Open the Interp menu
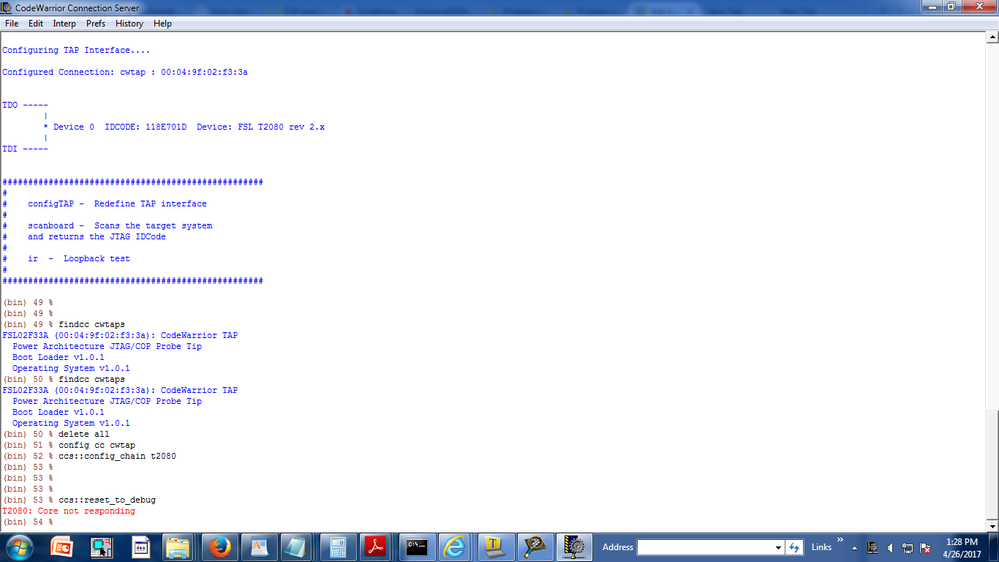Screen dimensions: 999x562 [64, 24]
